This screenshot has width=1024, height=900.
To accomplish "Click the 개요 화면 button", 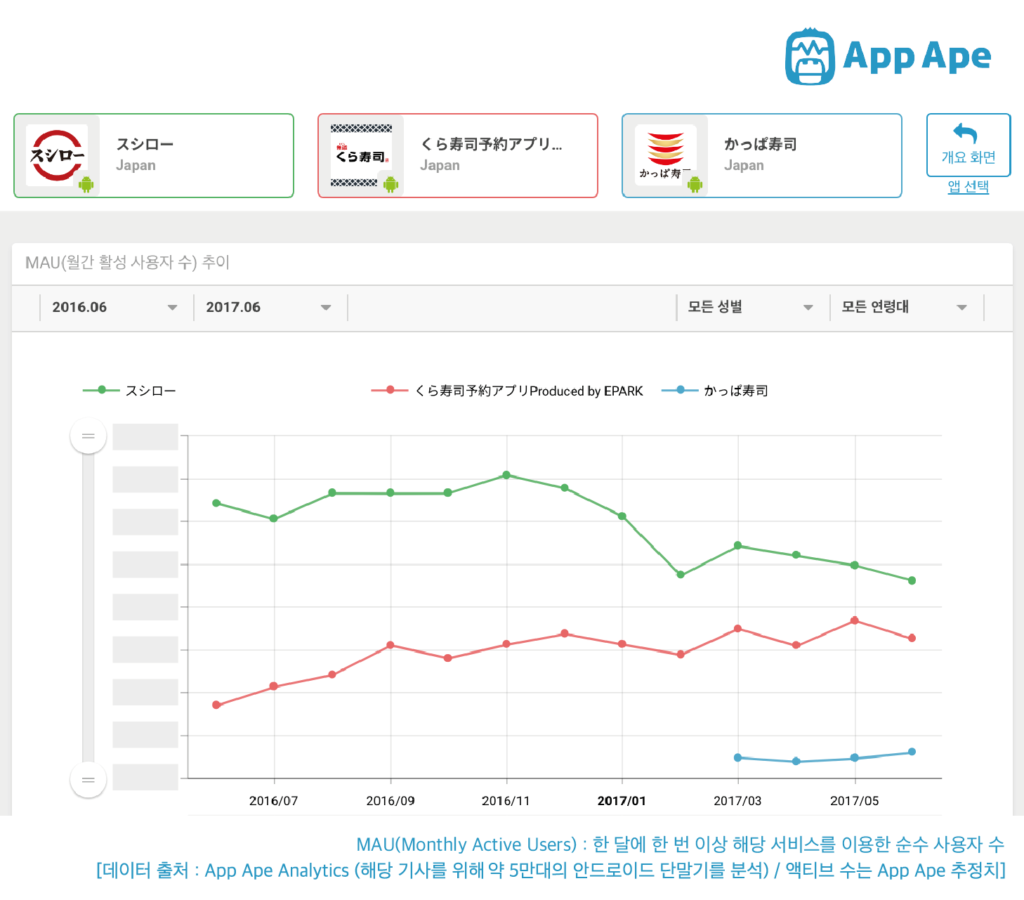I will click(967, 144).
